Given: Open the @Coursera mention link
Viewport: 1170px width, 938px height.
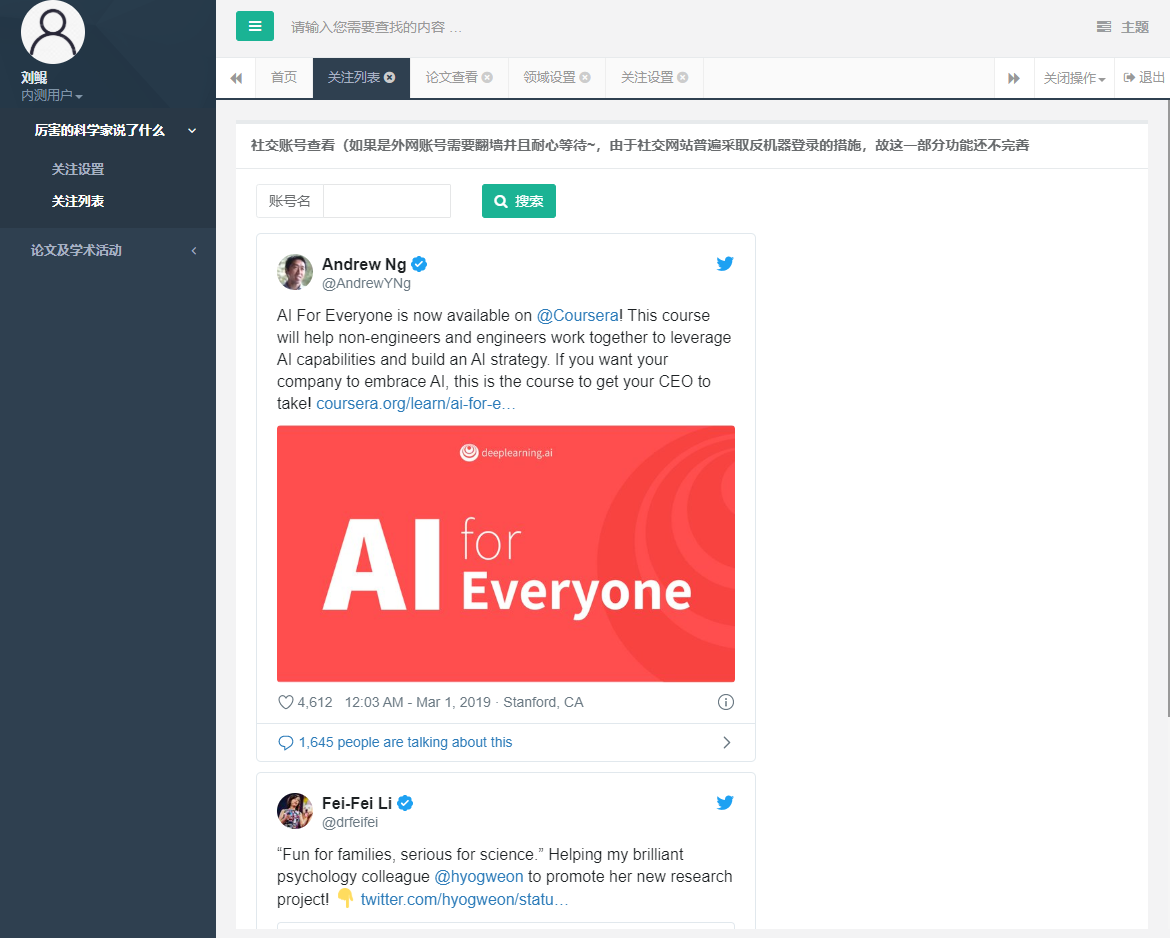Looking at the screenshot, I should pos(578,316).
